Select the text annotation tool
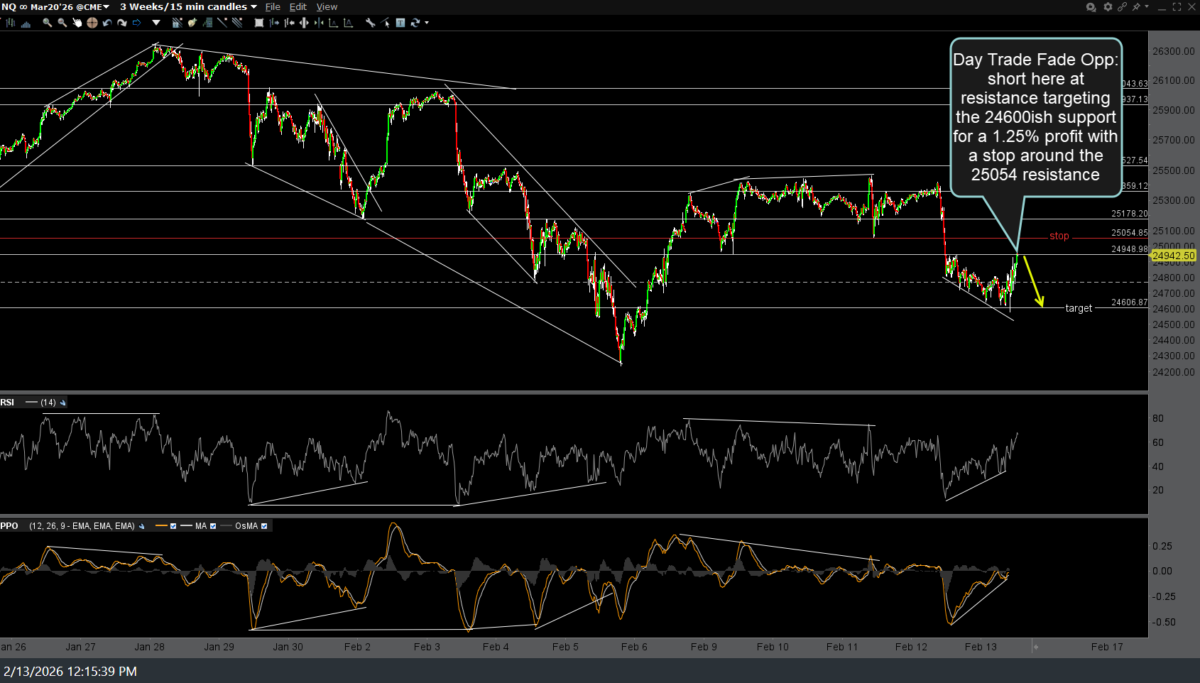This screenshot has height=683, width=1200. pos(400,22)
